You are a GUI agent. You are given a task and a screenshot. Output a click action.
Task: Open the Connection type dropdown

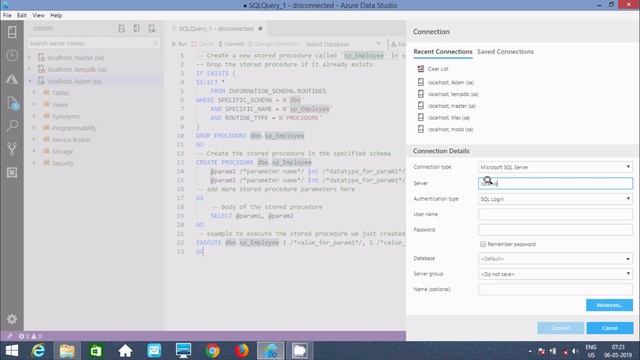[555, 167]
